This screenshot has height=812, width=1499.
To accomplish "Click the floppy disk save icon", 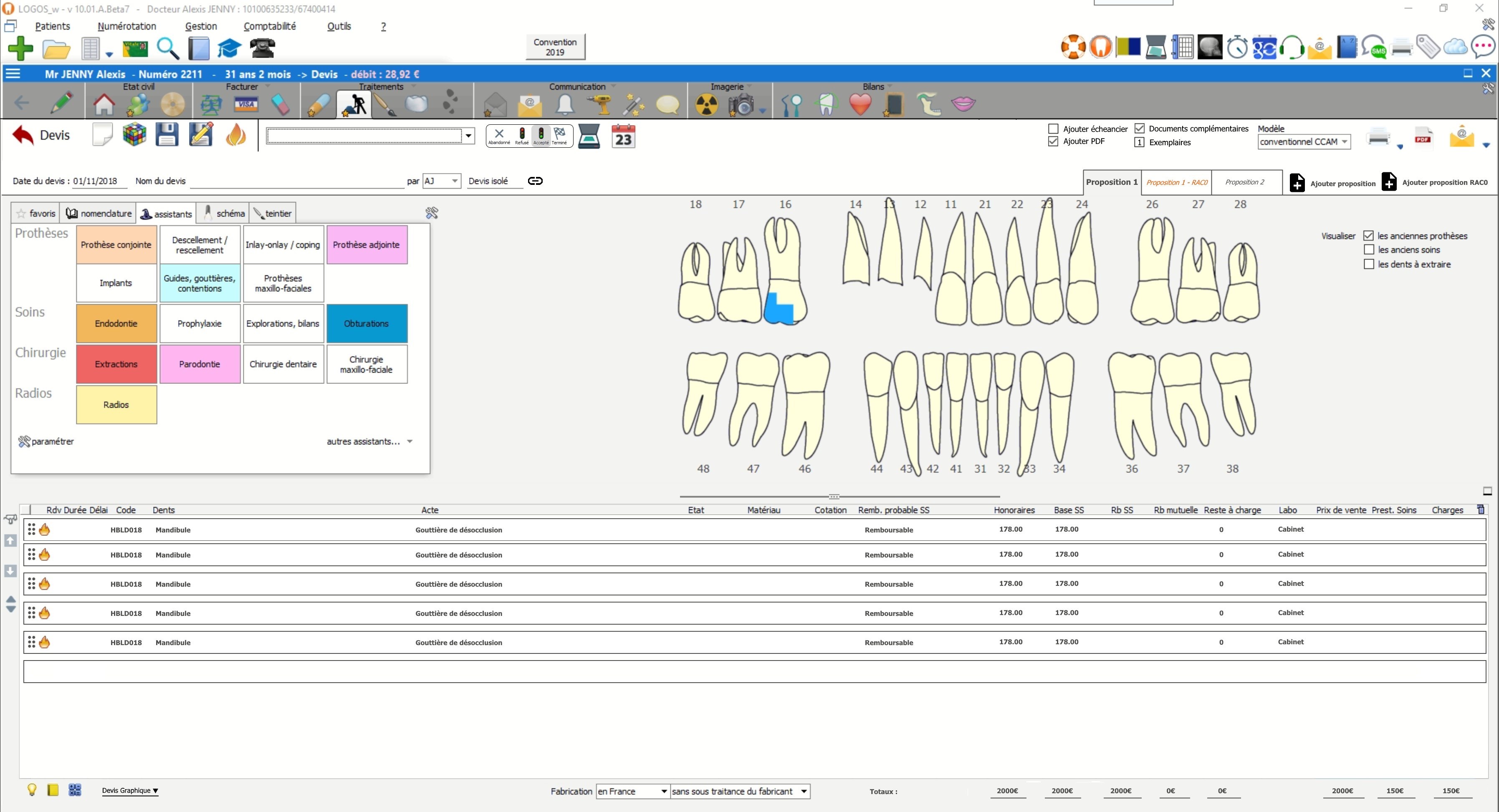I will click(167, 135).
